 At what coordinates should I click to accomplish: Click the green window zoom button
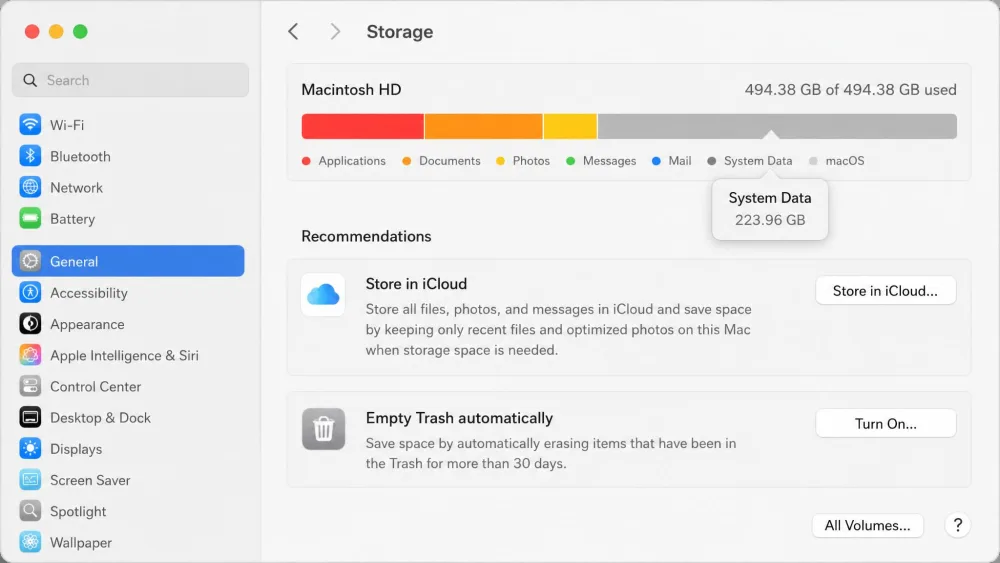point(80,31)
